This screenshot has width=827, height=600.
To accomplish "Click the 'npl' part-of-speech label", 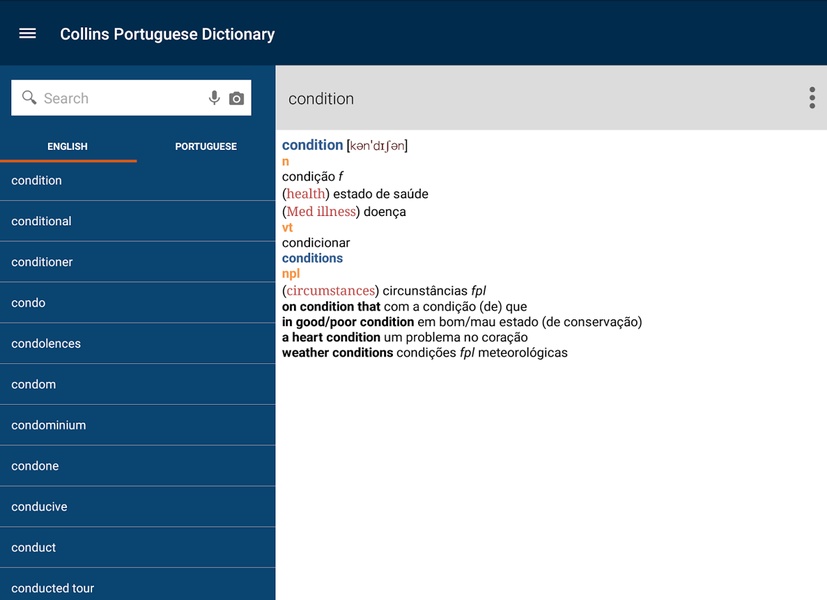I will point(291,274).
